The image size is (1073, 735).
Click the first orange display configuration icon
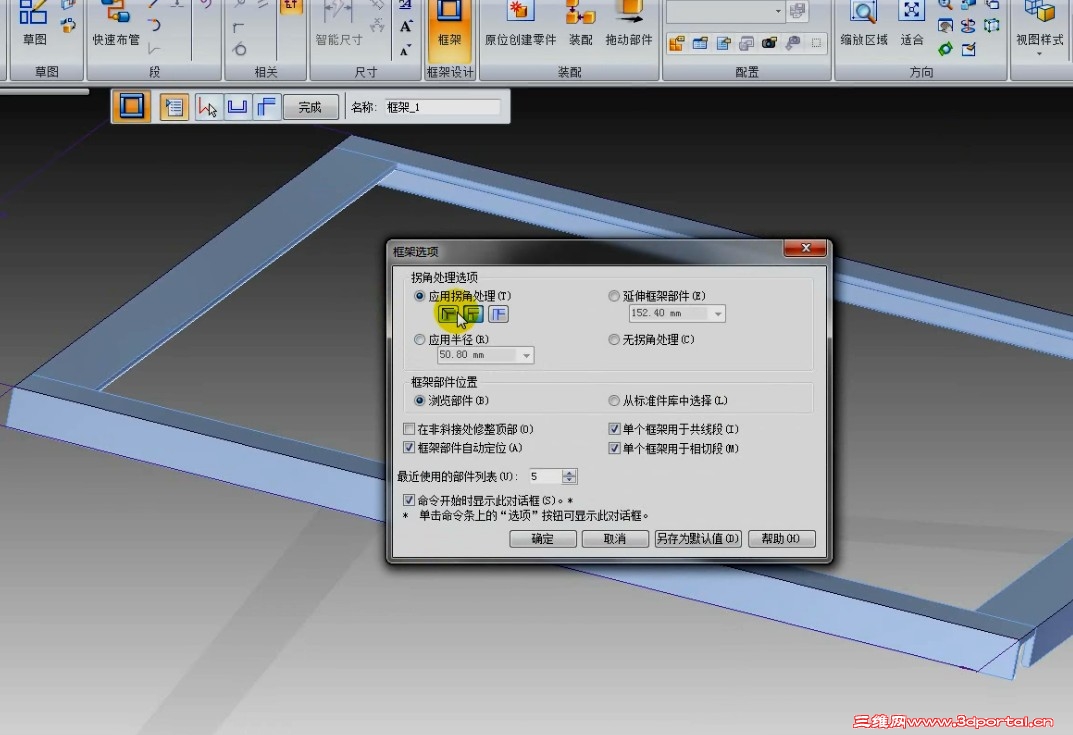(x=676, y=43)
